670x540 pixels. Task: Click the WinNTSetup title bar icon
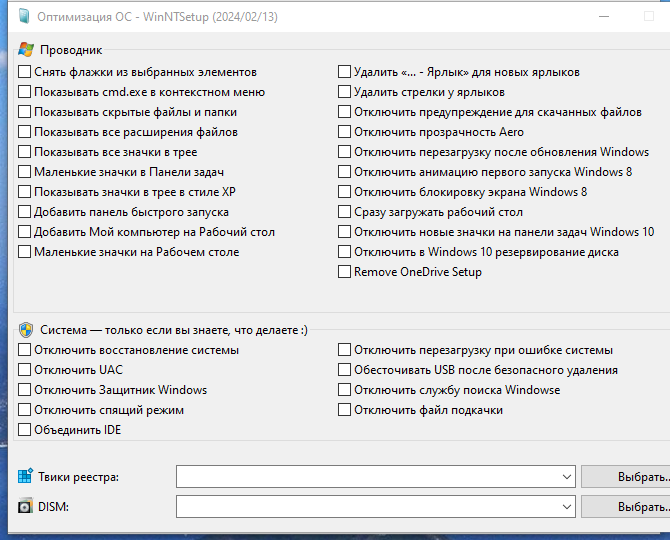pos(24,17)
